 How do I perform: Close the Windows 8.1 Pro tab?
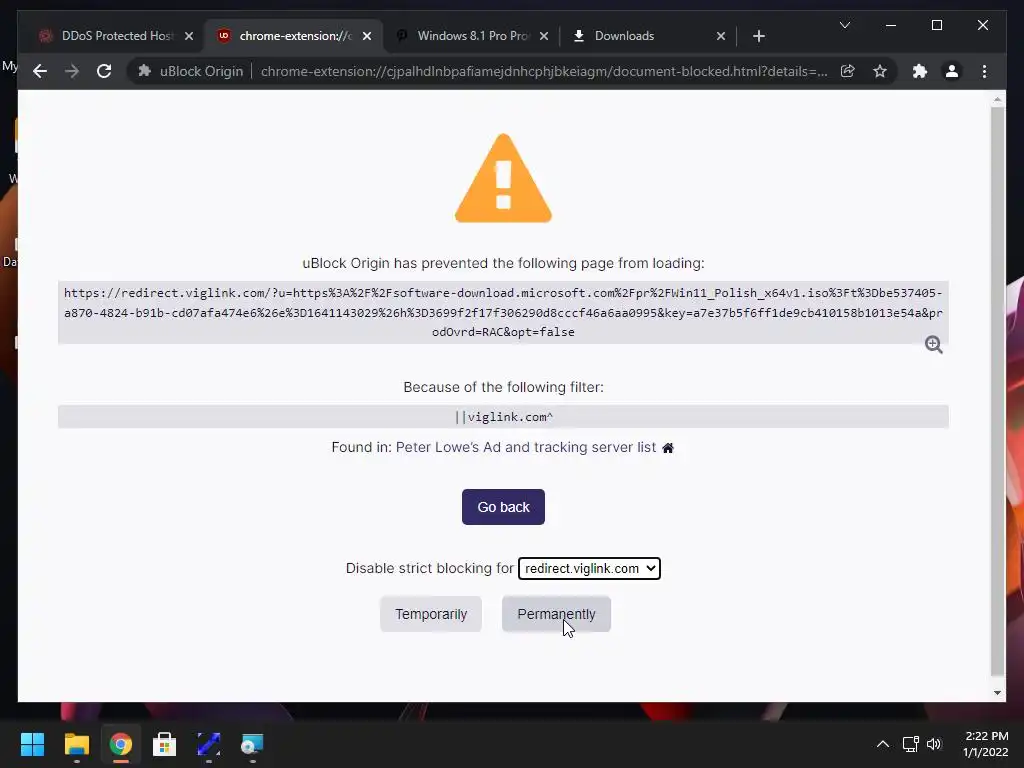point(544,36)
